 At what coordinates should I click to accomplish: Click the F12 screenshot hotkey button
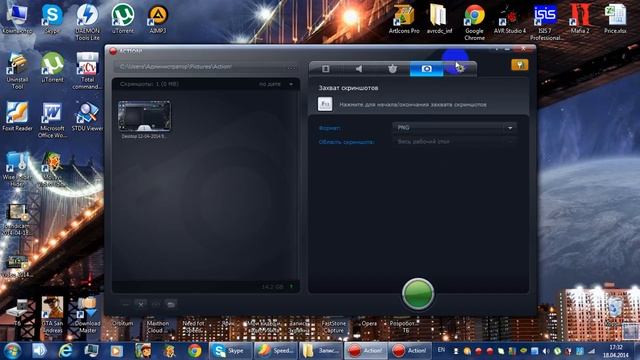(325, 104)
